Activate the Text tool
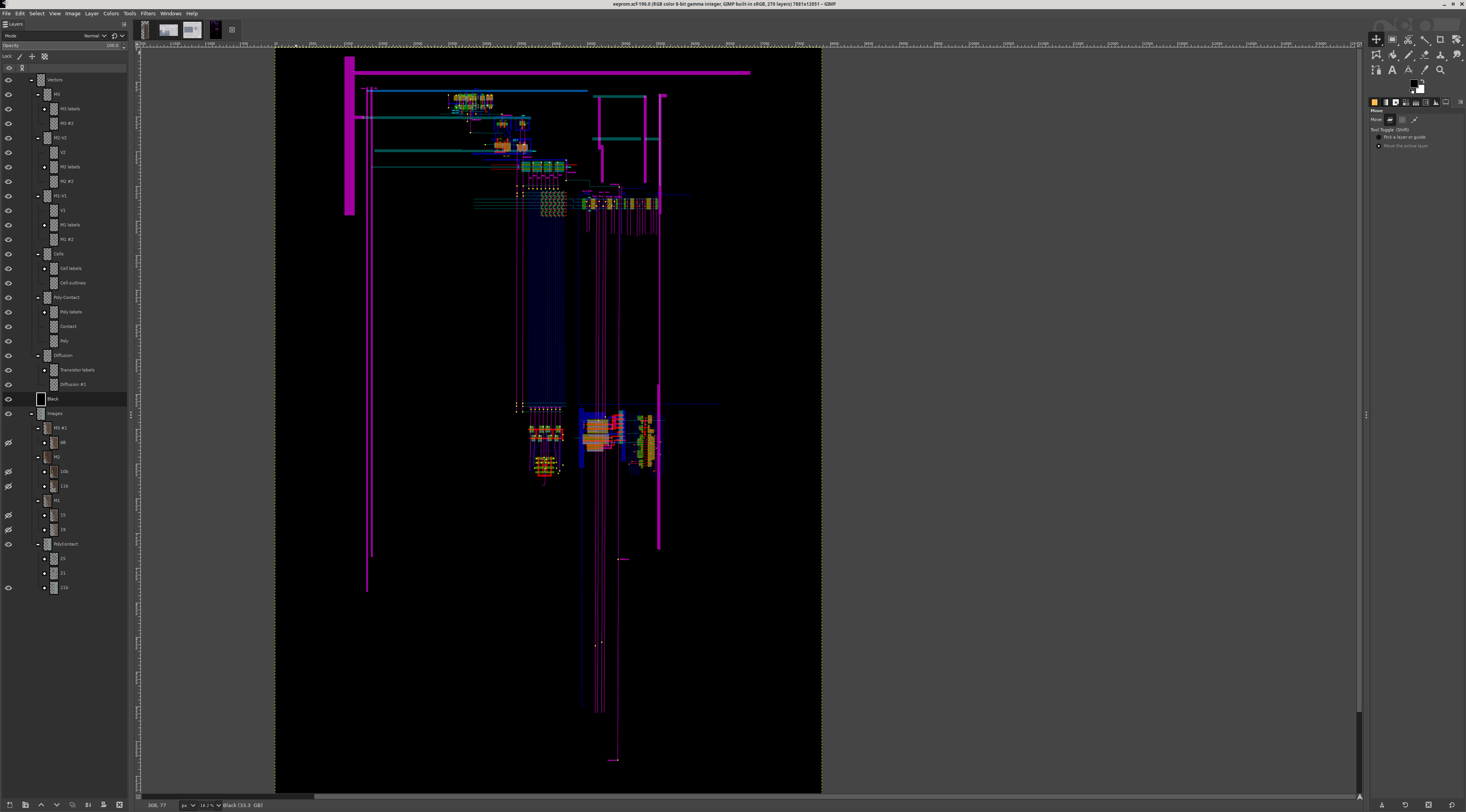This screenshot has width=1466, height=812. coord(1392,70)
